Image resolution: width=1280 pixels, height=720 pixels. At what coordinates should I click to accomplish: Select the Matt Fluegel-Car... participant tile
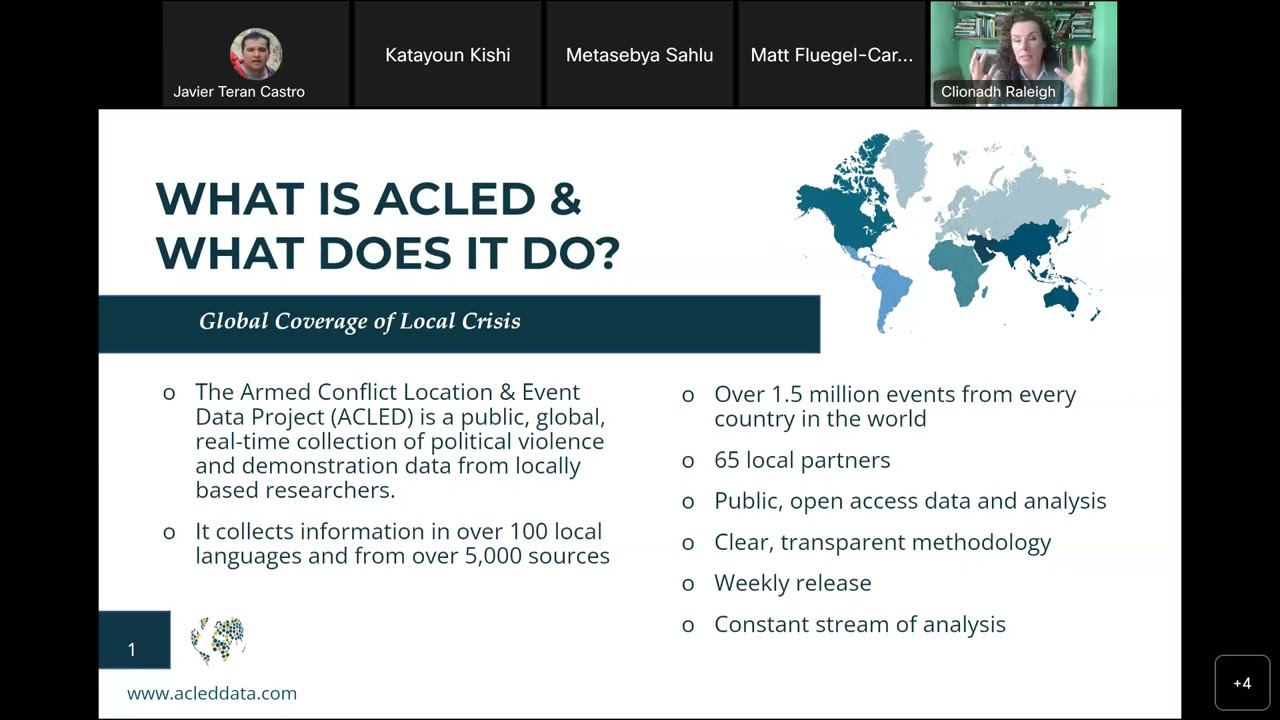[x=832, y=54]
